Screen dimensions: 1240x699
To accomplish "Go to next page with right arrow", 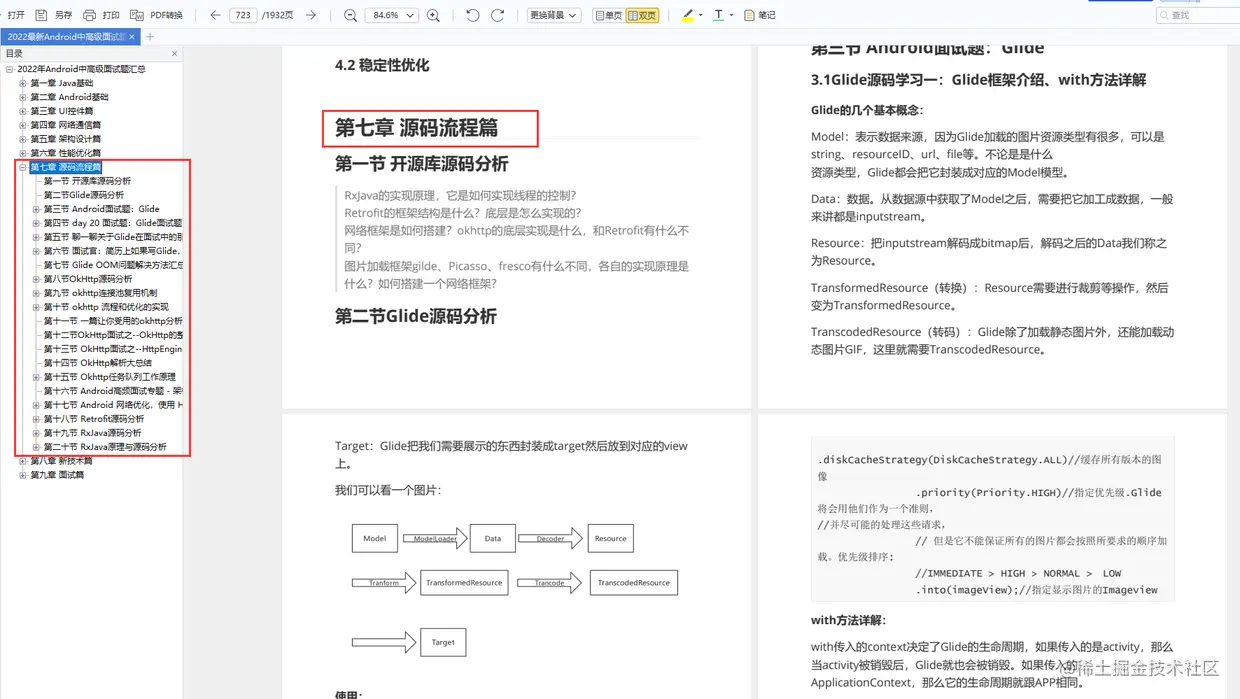I will pyautogui.click(x=311, y=15).
